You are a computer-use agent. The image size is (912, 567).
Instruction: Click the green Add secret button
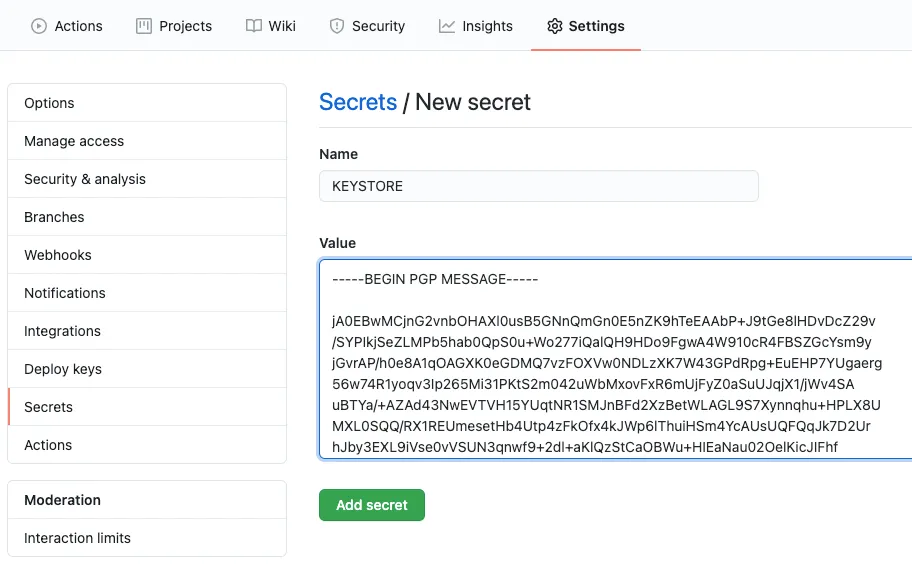(372, 505)
